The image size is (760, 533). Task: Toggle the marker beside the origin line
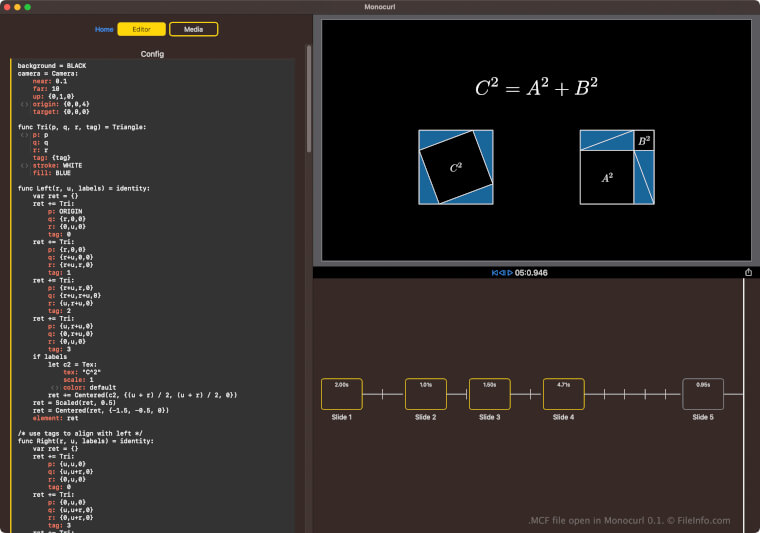[24, 103]
